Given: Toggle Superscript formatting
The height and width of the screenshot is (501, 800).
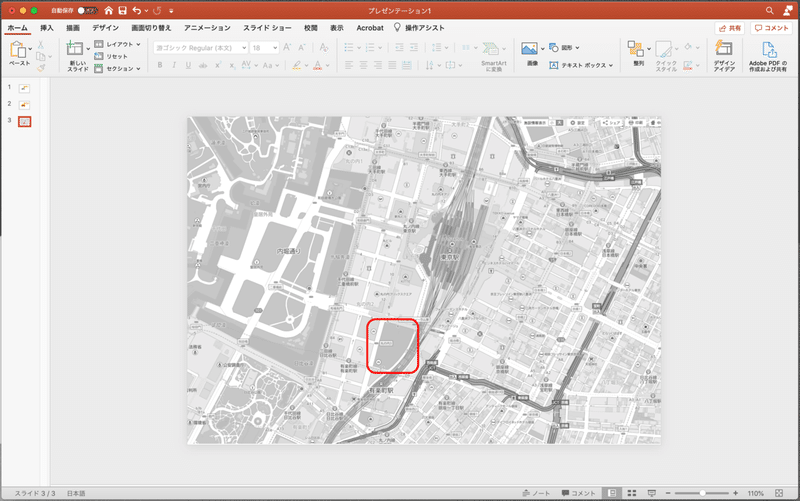Looking at the screenshot, I should pos(218,65).
